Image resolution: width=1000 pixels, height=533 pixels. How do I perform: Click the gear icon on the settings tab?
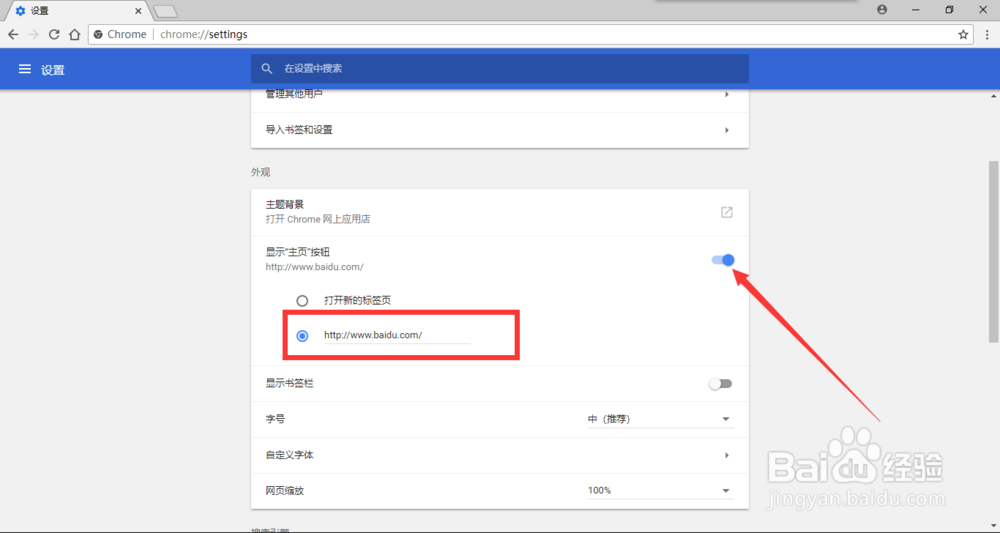tap(20, 11)
